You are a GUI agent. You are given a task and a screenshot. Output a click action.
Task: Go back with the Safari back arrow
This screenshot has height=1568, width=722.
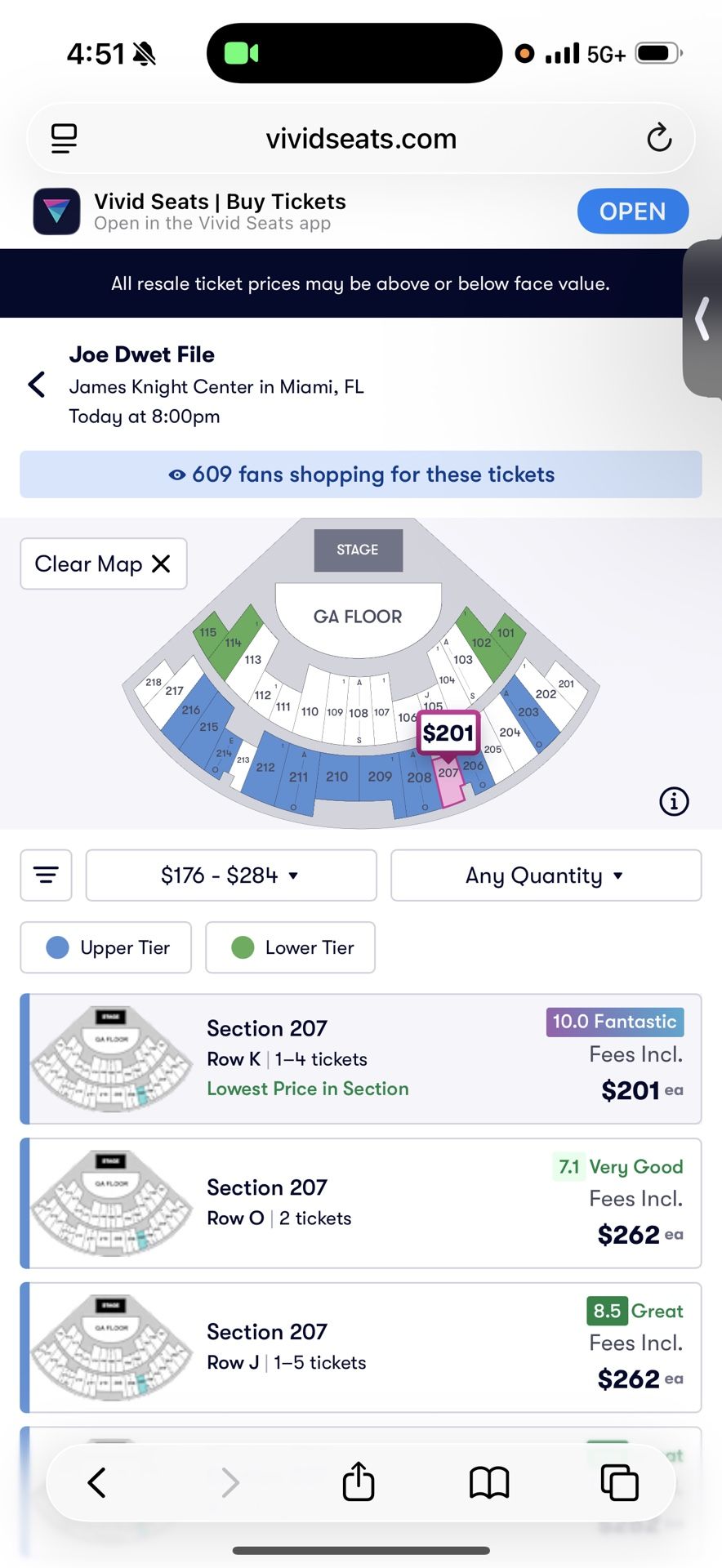coord(97,1481)
